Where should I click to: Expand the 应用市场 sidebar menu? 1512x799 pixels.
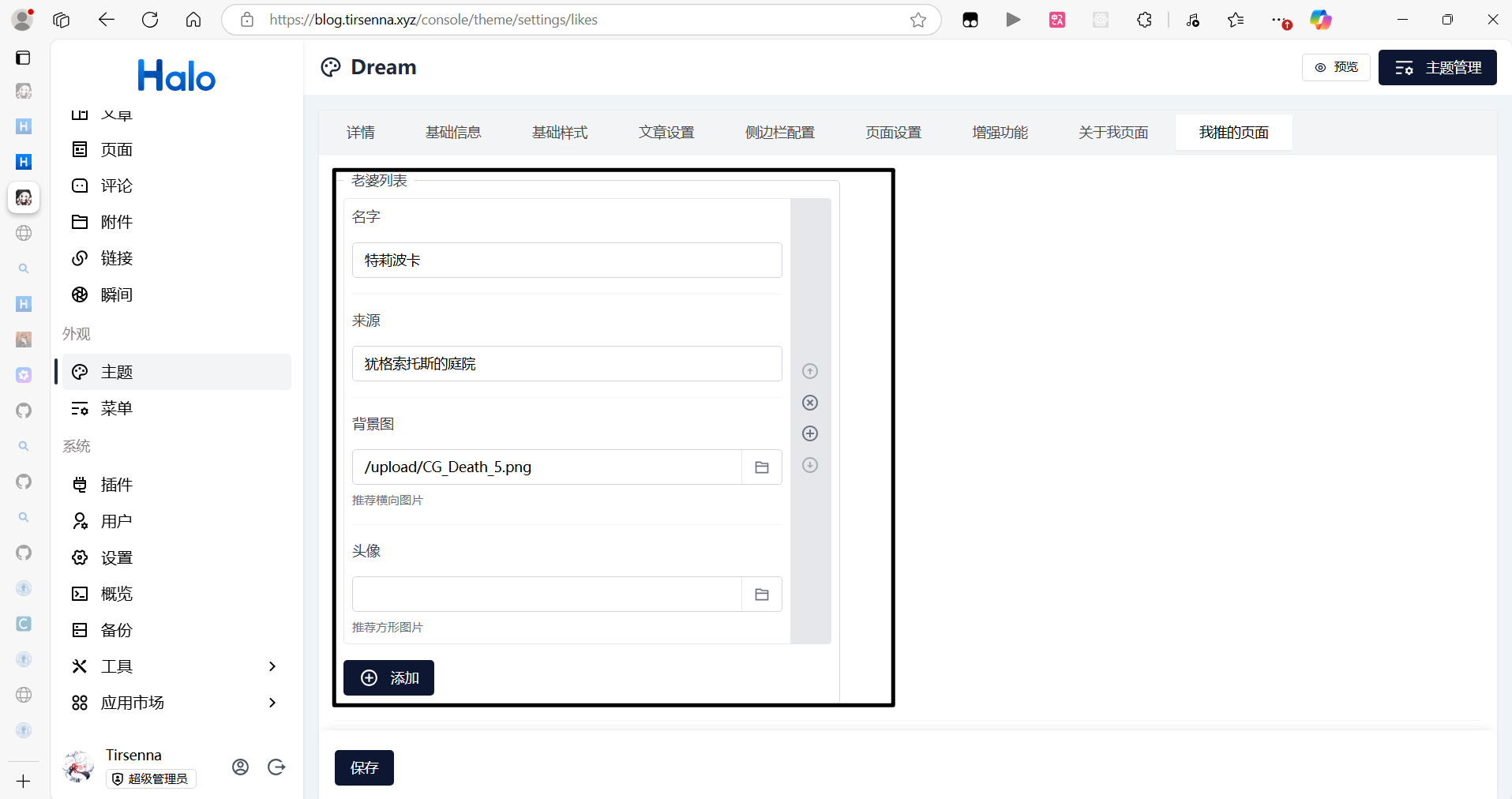272,703
